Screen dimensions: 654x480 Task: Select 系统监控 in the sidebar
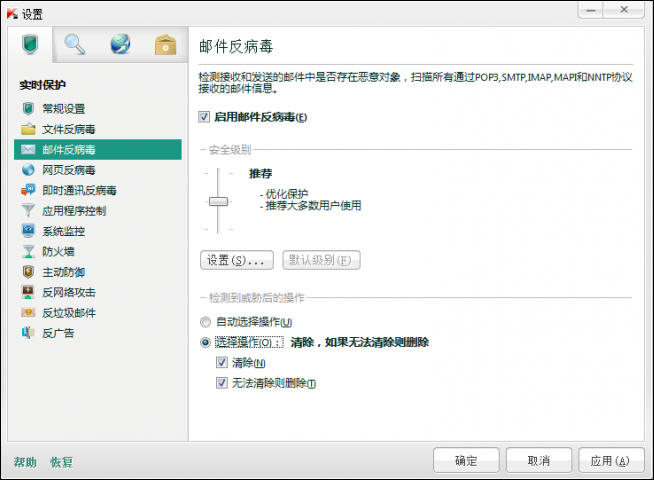[98, 231]
